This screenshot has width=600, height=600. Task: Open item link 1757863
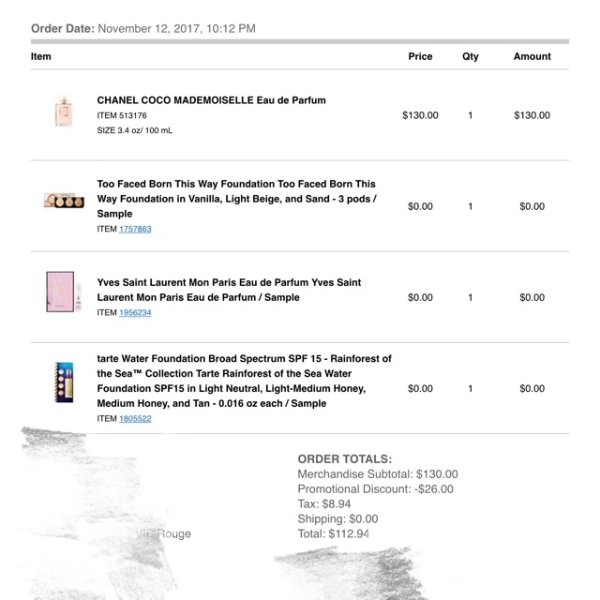(135, 229)
